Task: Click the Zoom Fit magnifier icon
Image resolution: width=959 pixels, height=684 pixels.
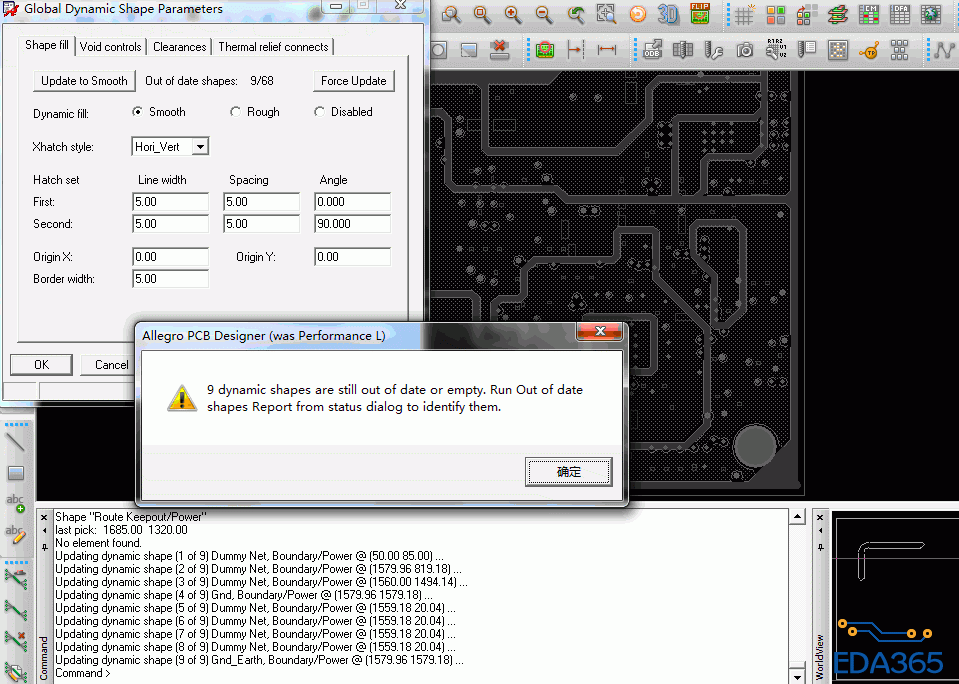Action: pos(482,15)
